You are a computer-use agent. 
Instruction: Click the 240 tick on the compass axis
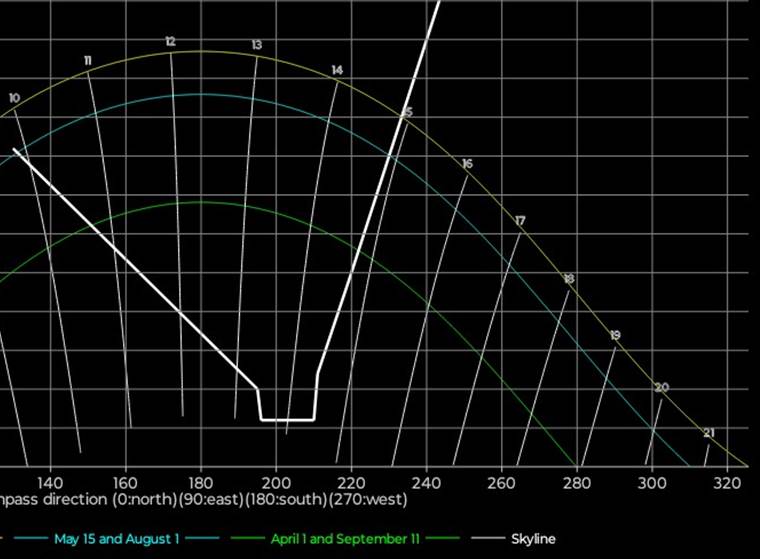(427, 481)
